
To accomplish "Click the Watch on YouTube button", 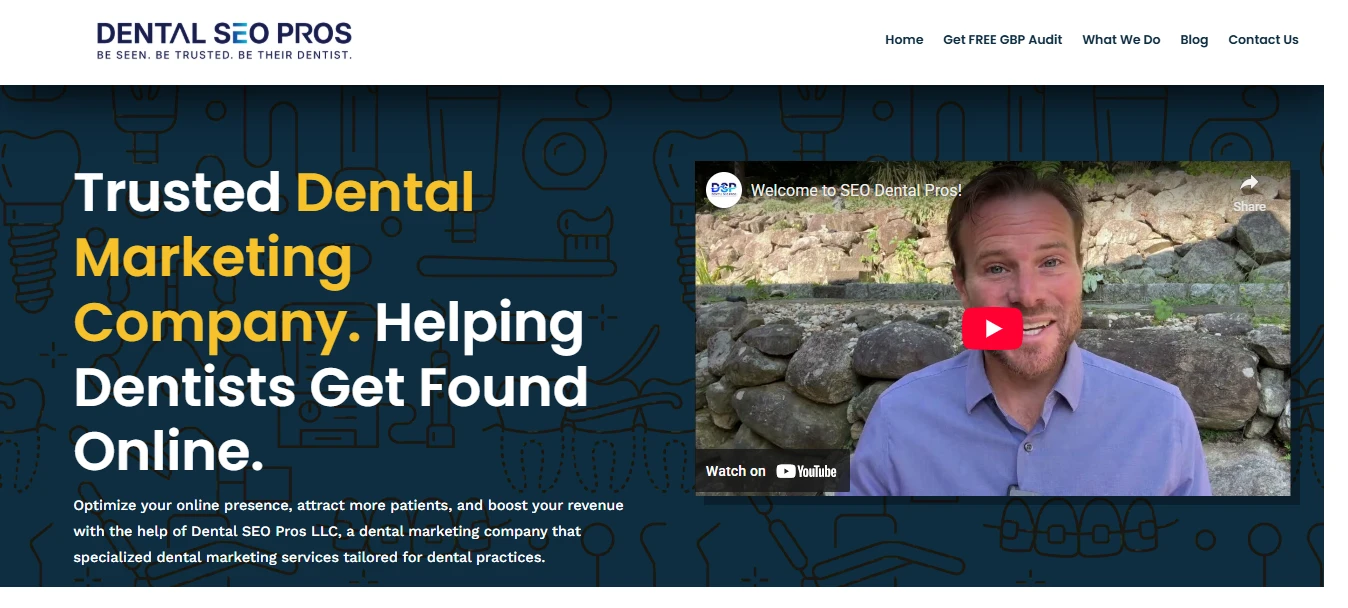I will (772, 471).
